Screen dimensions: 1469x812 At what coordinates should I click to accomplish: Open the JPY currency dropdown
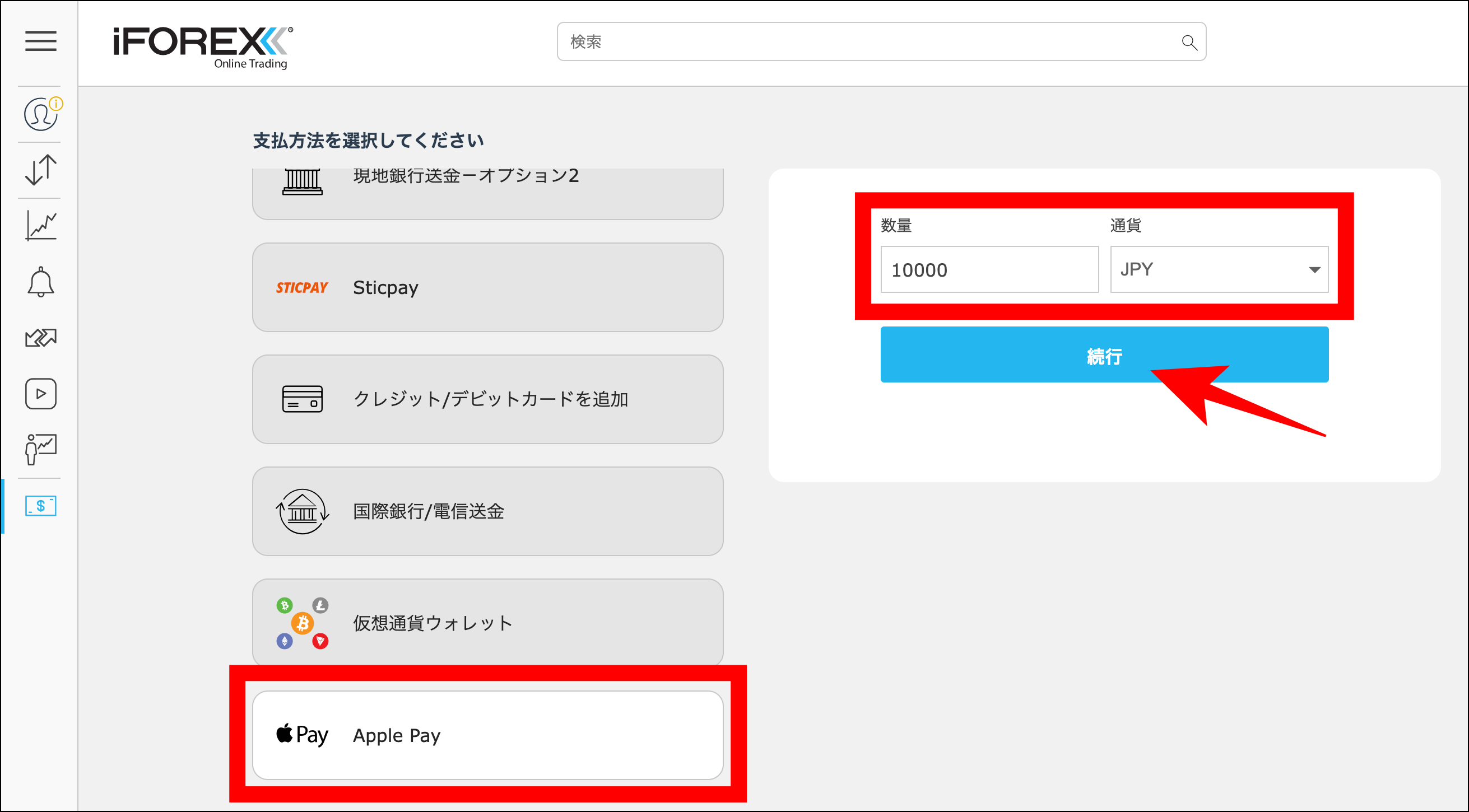pos(1219,269)
